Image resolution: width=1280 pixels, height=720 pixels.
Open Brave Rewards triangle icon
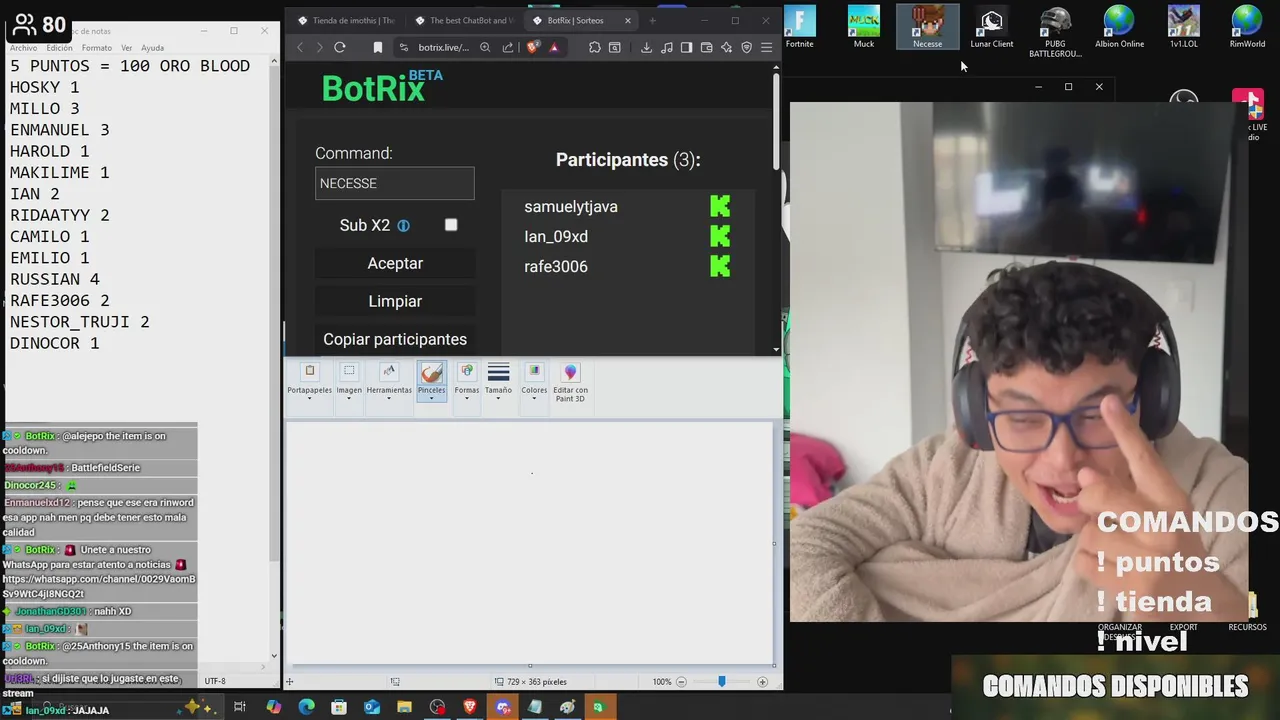554,47
